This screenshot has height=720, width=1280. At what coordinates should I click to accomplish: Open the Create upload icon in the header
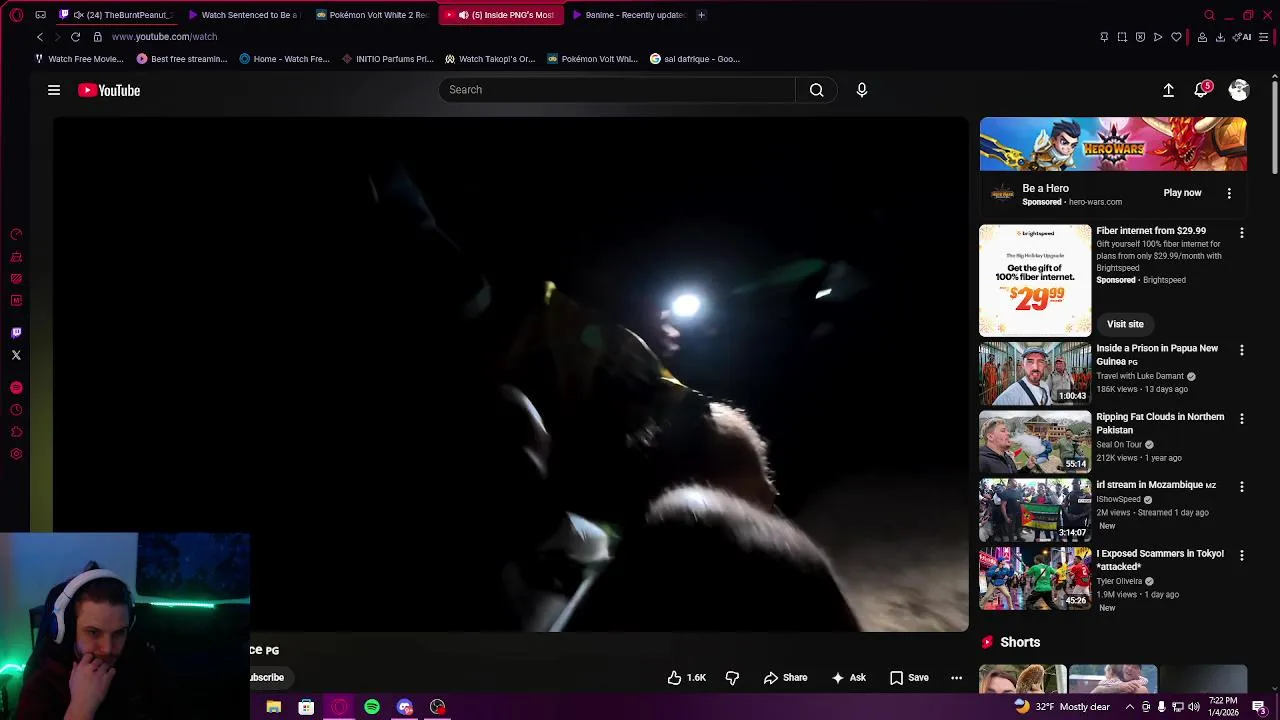coord(1168,90)
